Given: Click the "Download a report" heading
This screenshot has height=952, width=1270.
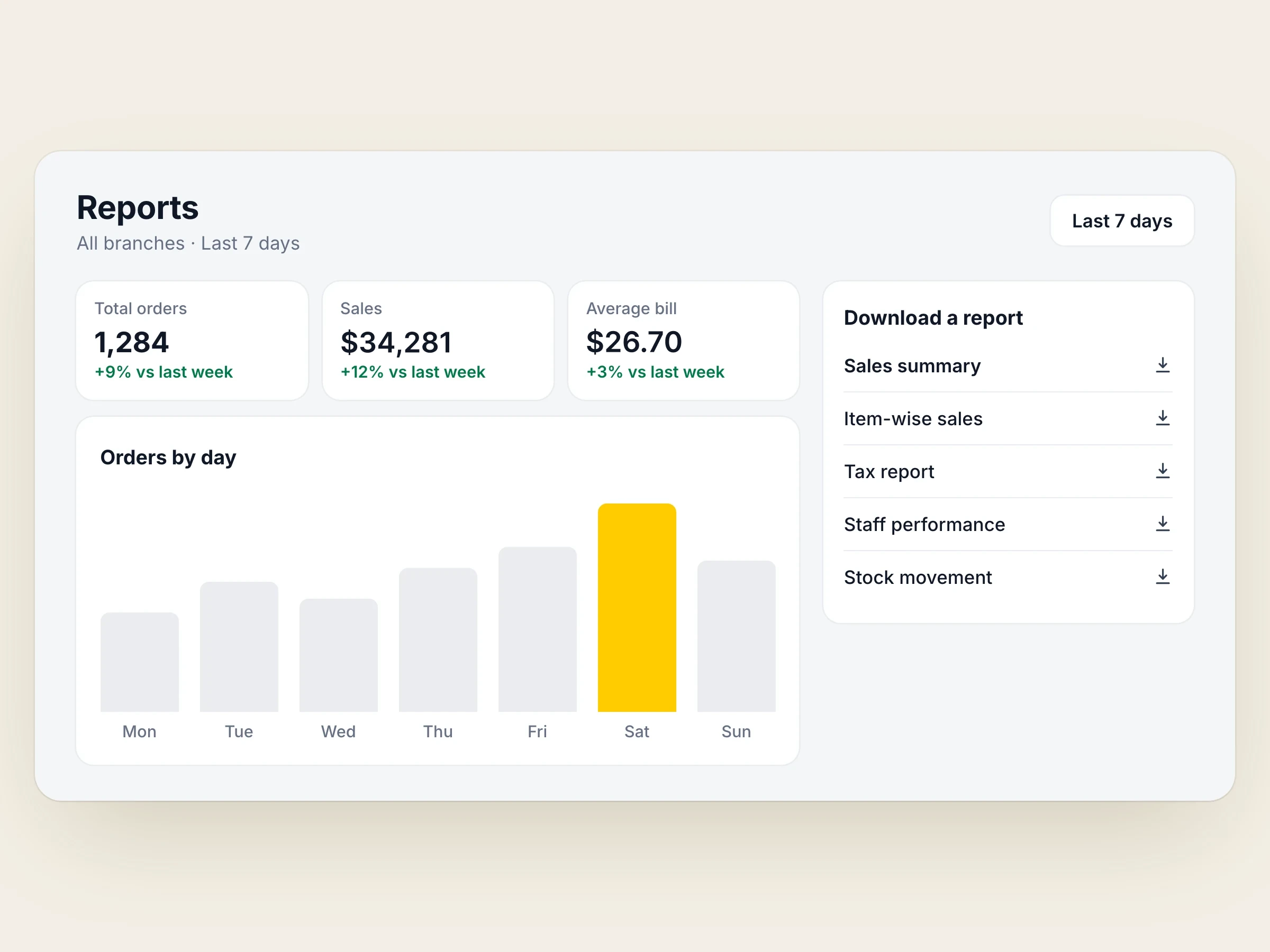Looking at the screenshot, I should (x=933, y=318).
